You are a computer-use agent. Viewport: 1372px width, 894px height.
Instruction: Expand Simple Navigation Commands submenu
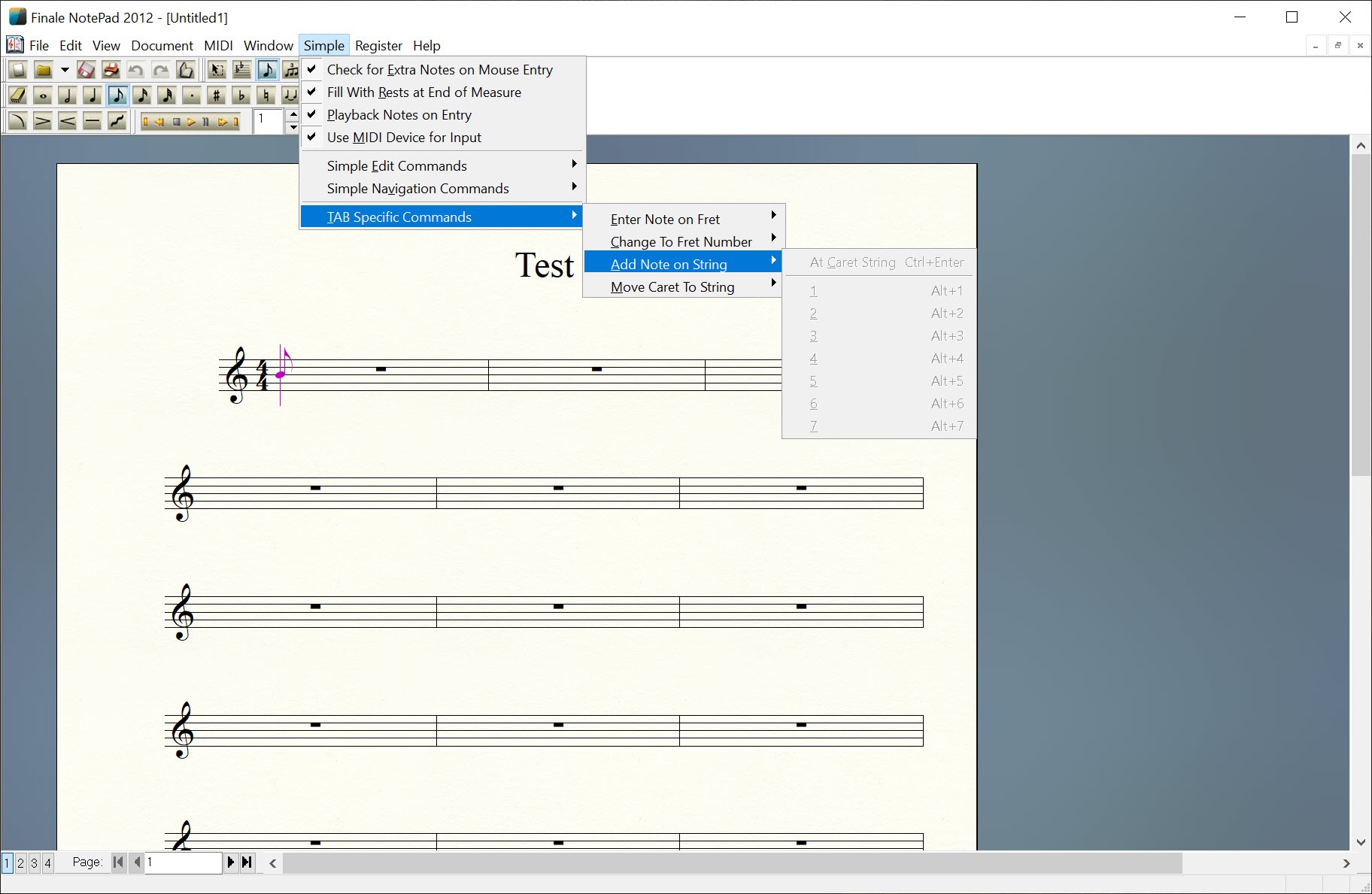[442, 189]
